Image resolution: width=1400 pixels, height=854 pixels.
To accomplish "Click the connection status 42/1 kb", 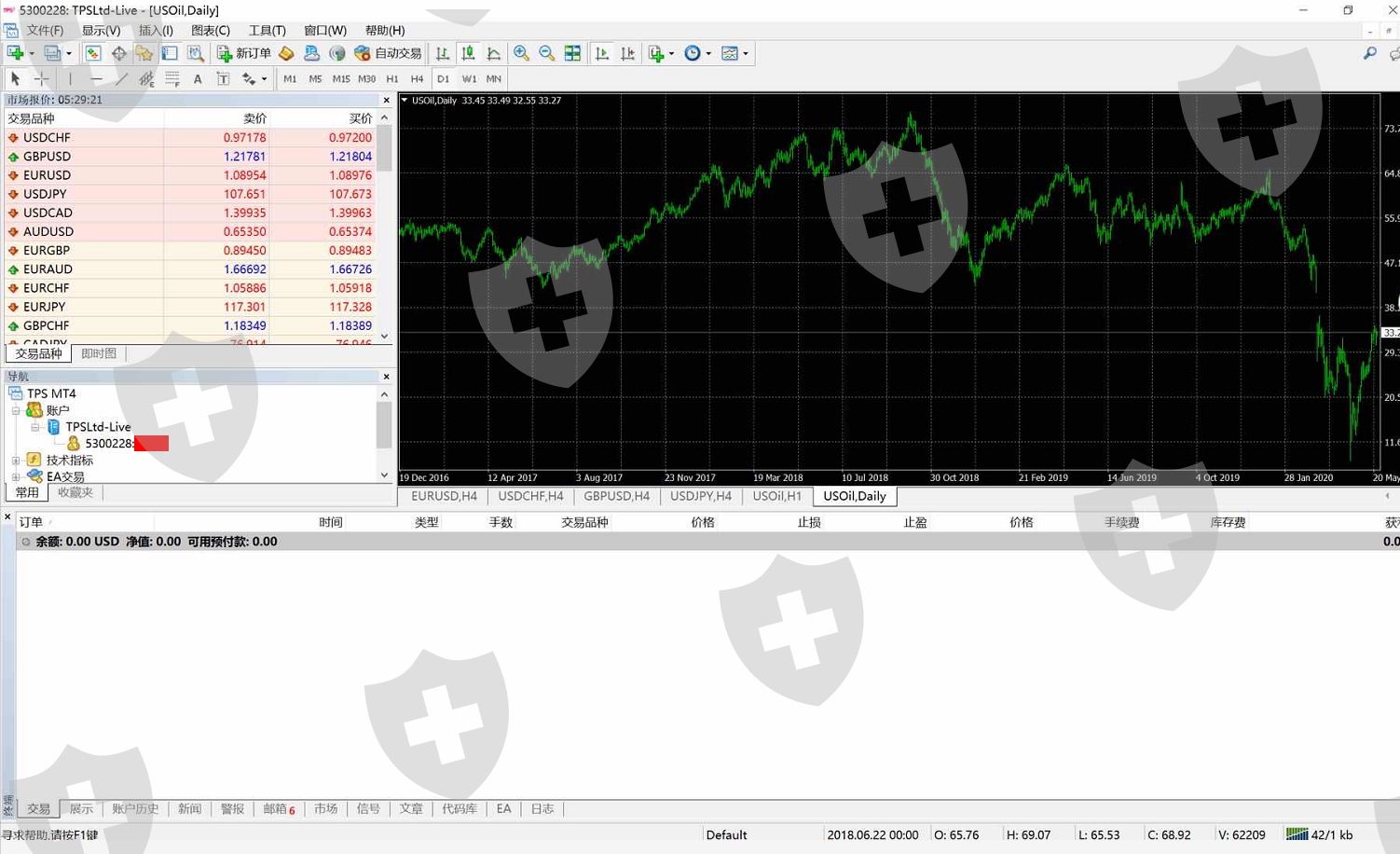I will point(1320,834).
